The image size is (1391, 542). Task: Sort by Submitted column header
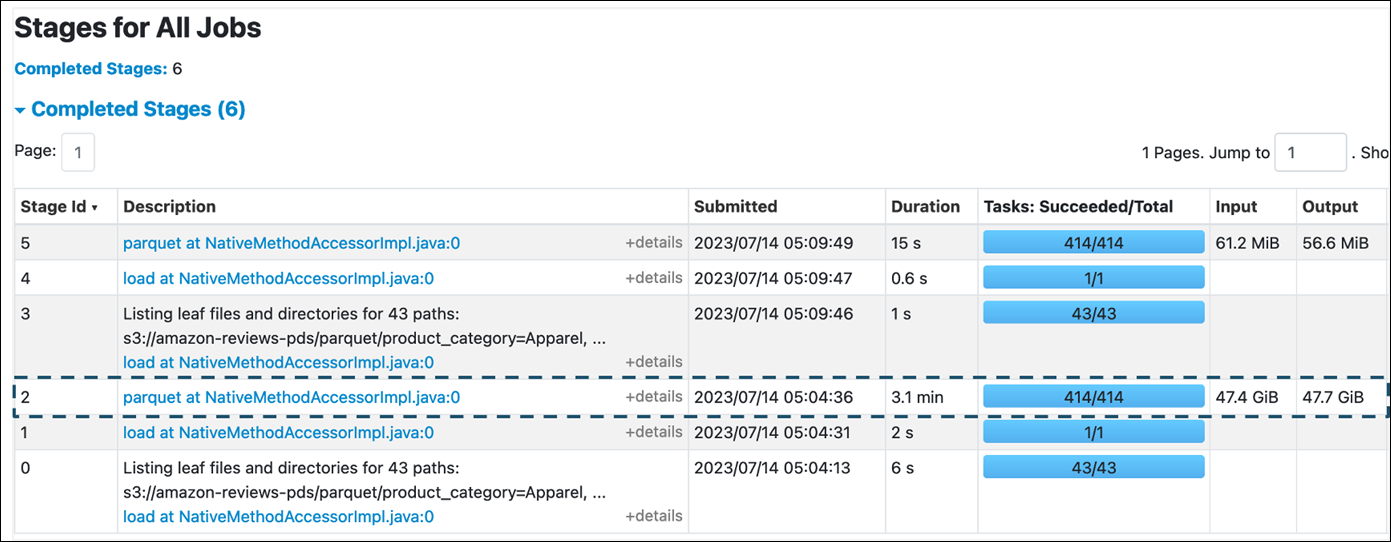(735, 207)
